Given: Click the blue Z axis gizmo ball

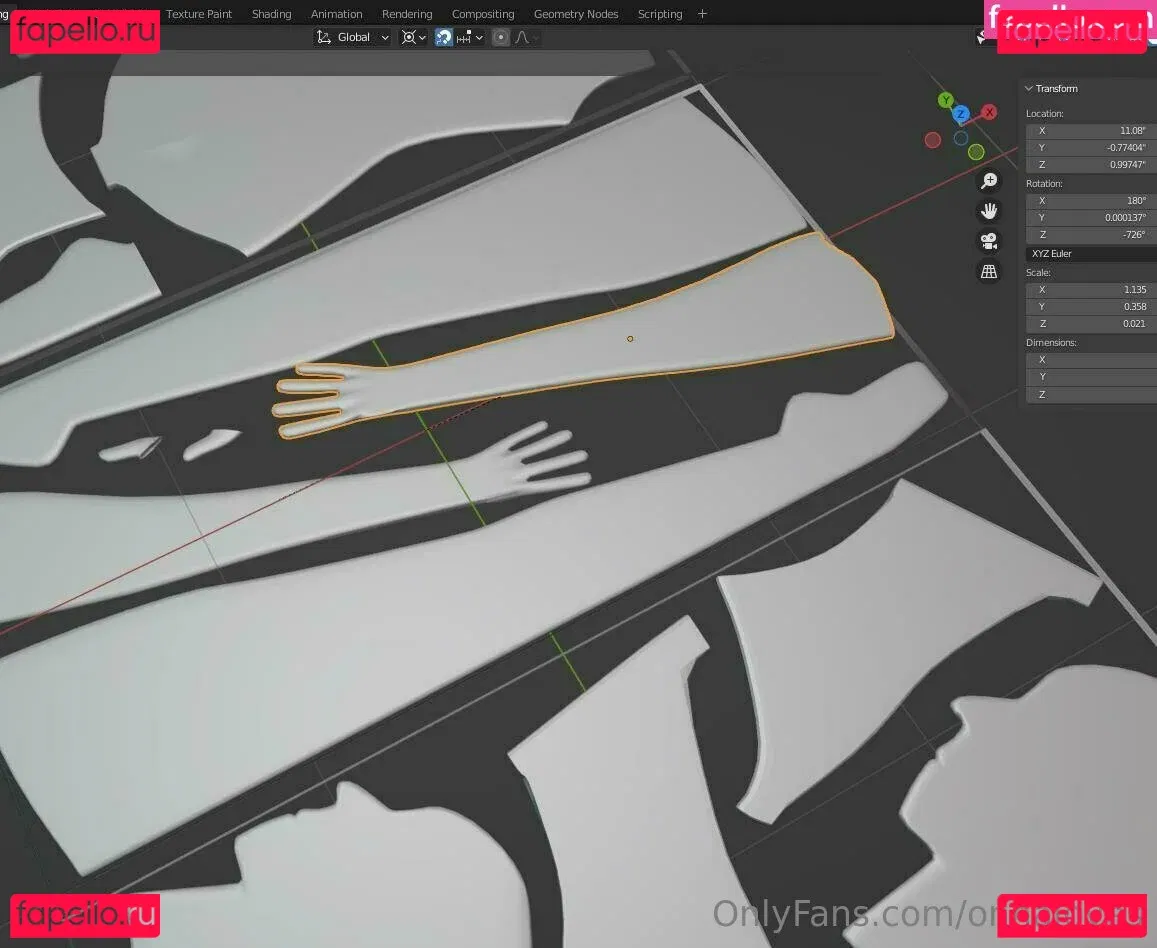Looking at the screenshot, I should click(961, 114).
